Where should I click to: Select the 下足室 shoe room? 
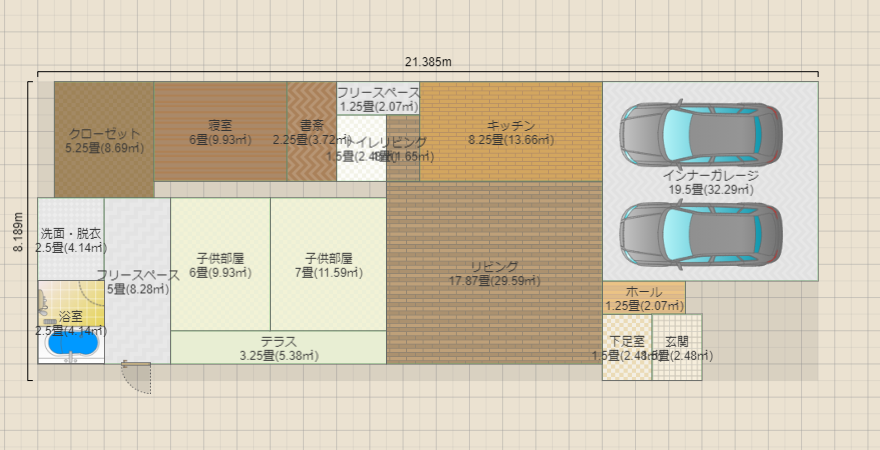coord(626,348)
